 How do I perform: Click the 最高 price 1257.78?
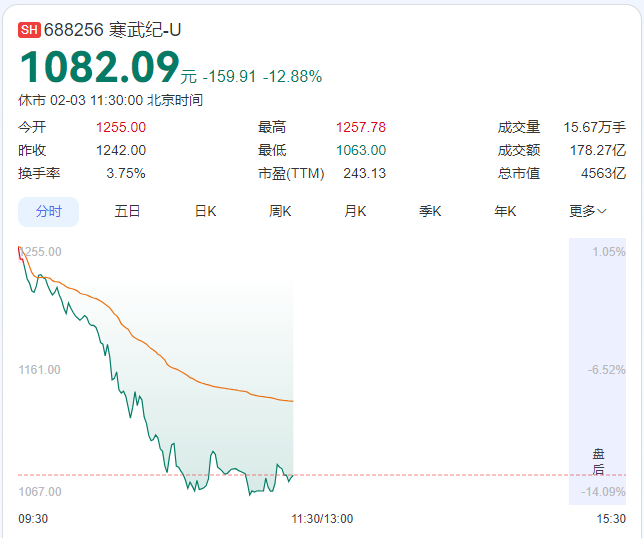tap(360, 127)
